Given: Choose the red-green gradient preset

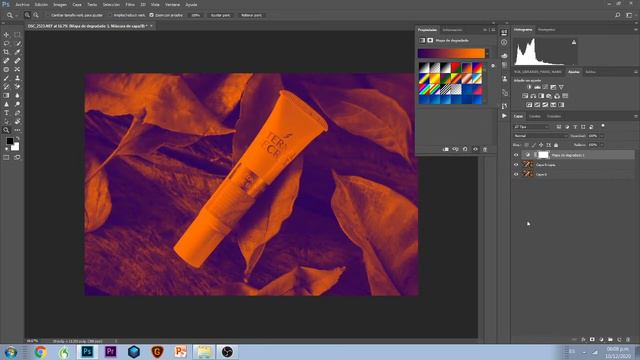Looking at the screenshot, I should tap(456, 67).
